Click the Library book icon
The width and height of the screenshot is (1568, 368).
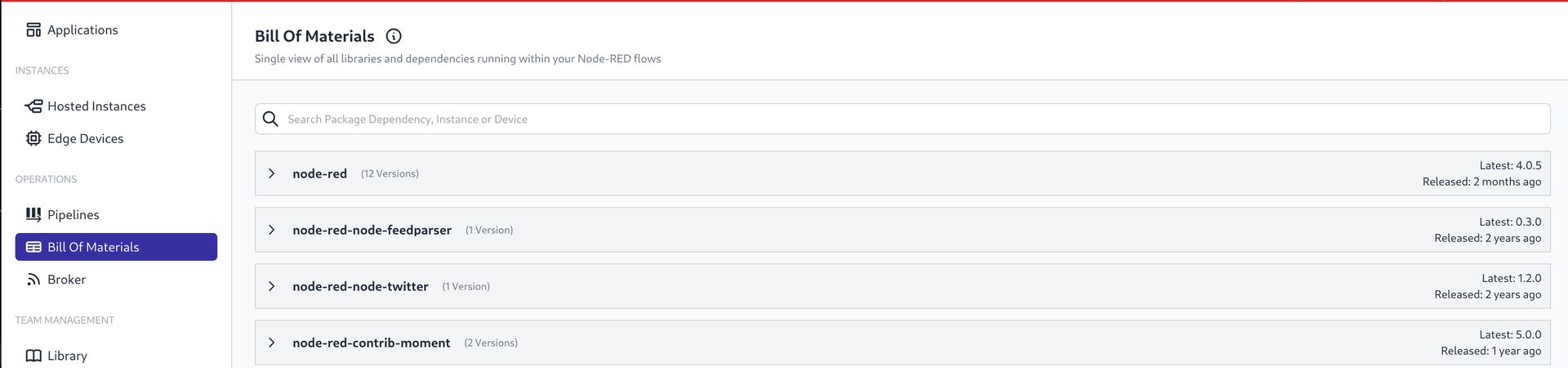point(33,356)
